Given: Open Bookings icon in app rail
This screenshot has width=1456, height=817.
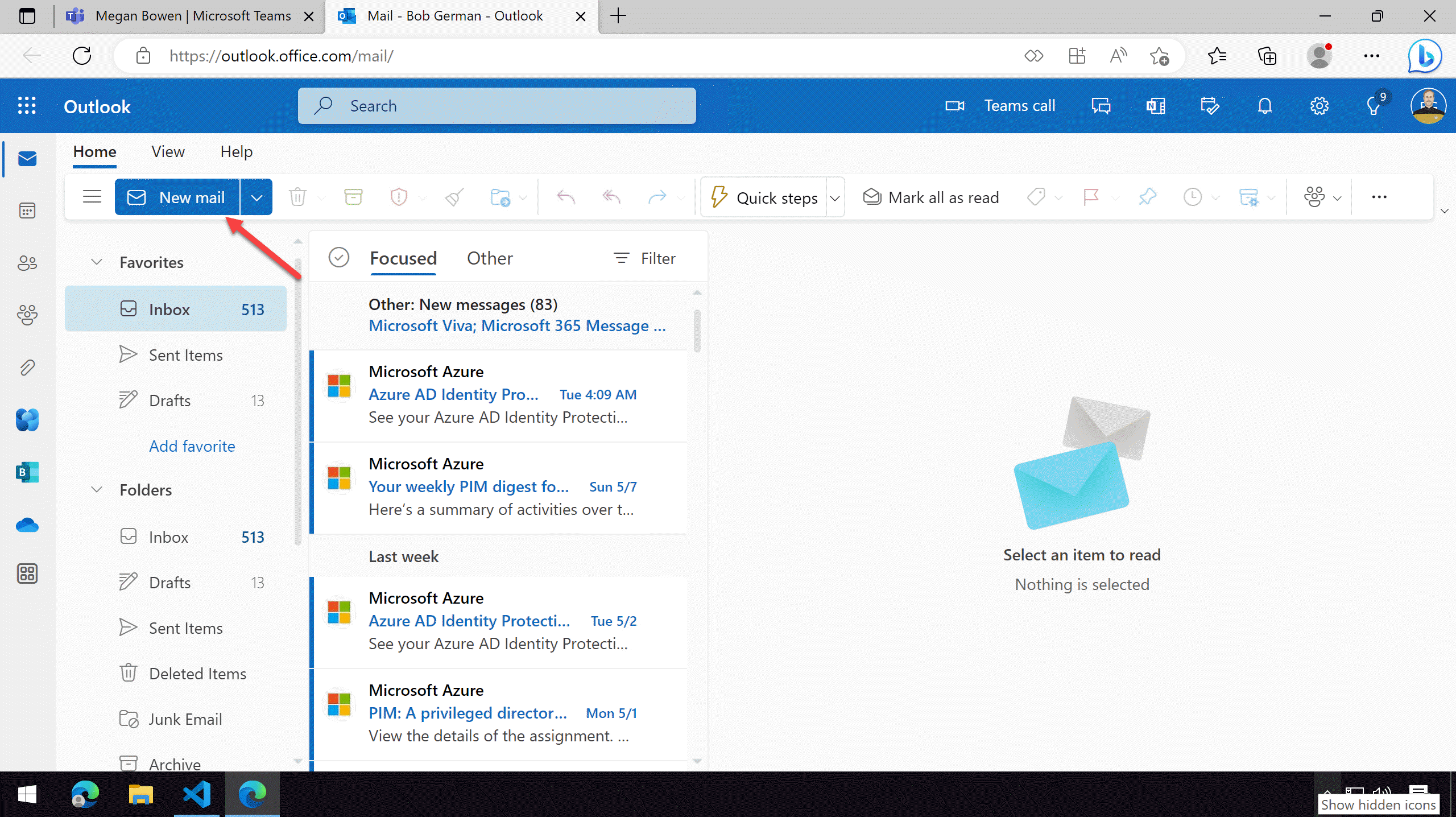Looking at the screenshot, I should (x=27, y=472).
